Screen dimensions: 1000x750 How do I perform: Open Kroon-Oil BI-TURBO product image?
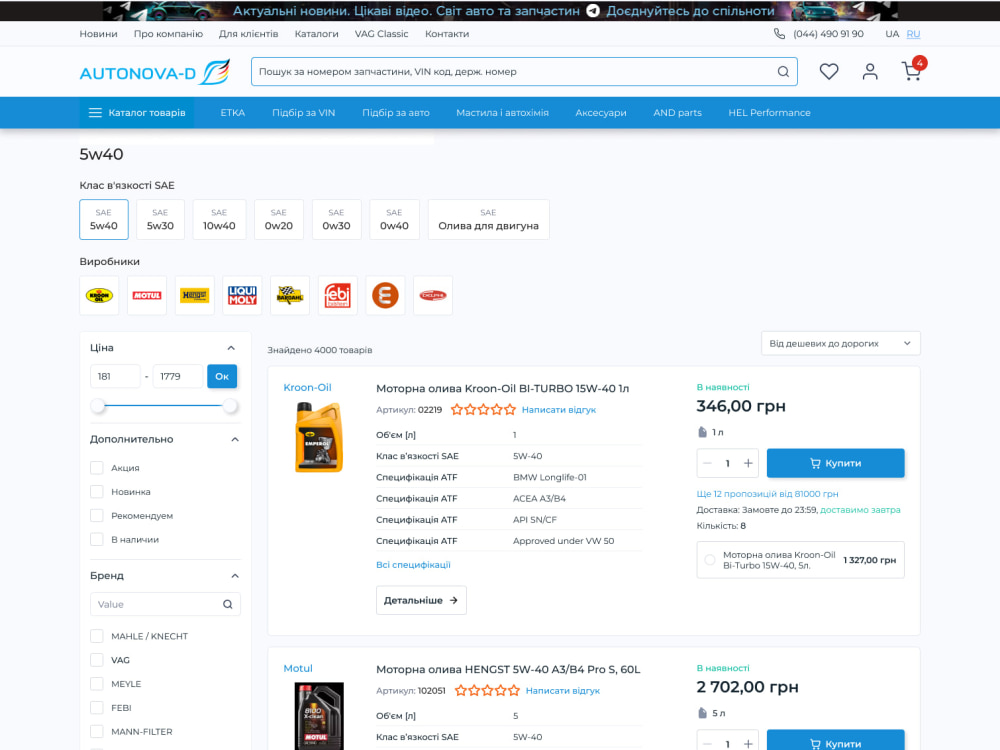click(x=318, y=438)
